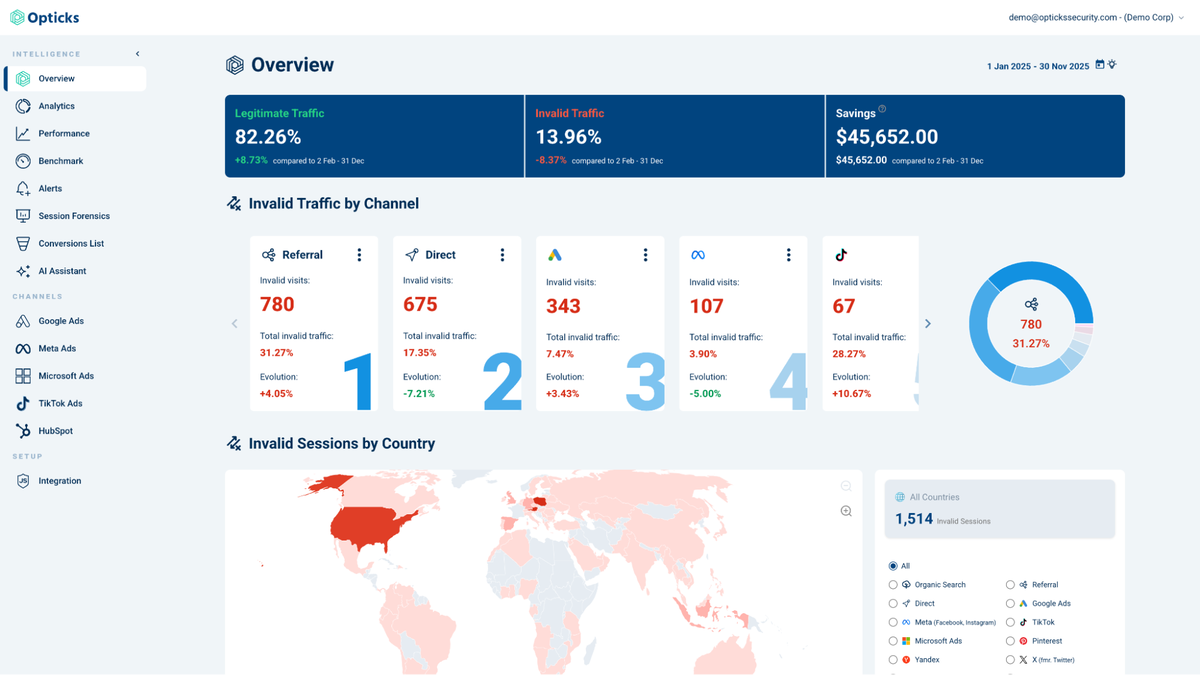Select the Google Ads channel in sidebar
Viewport: 1200px width, 675px height.
[x=66, y=320]
